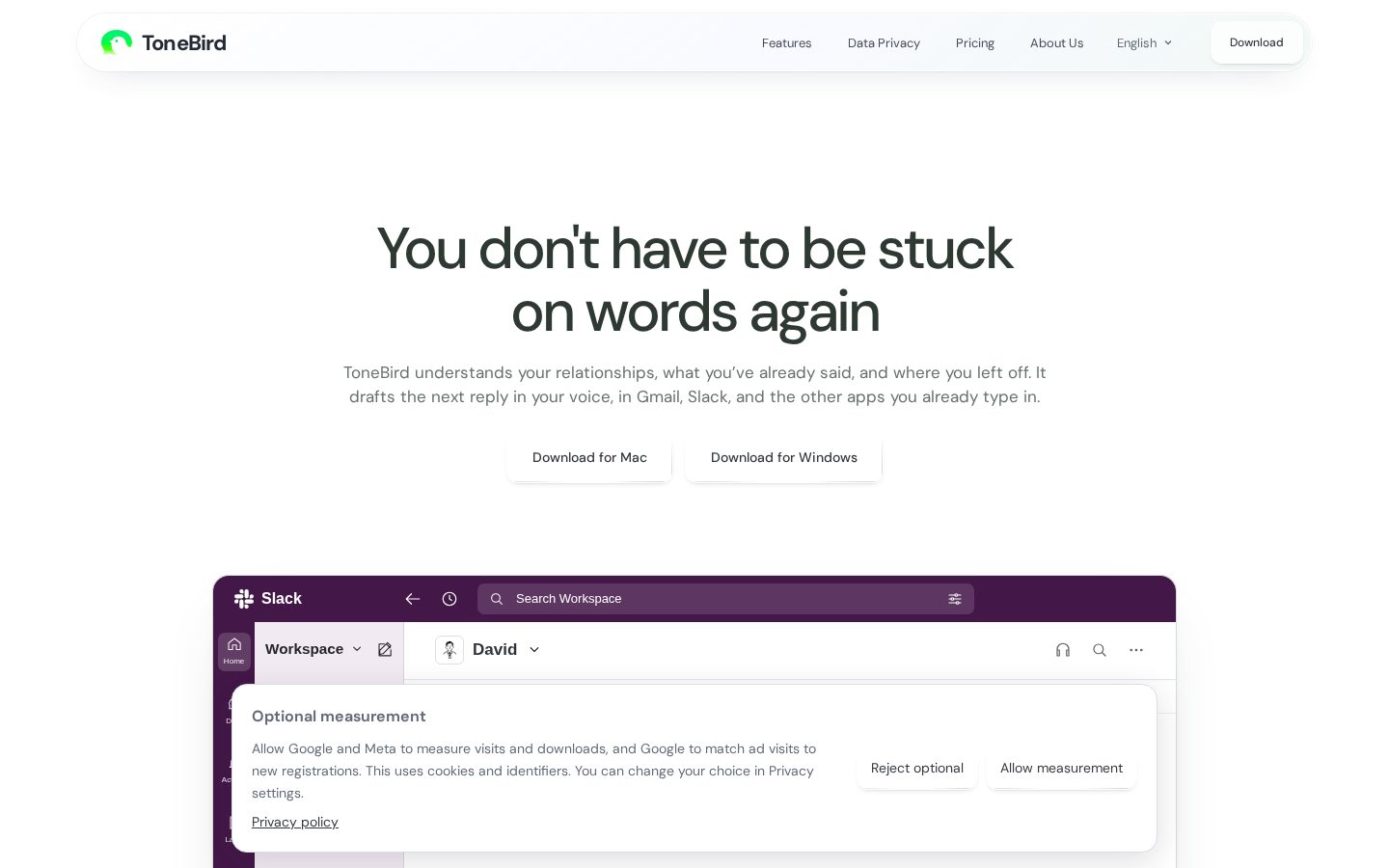The width and height of the screenshot is (1389, 868).
Task: Click David's avatar image
Action: tap(449, 650)
